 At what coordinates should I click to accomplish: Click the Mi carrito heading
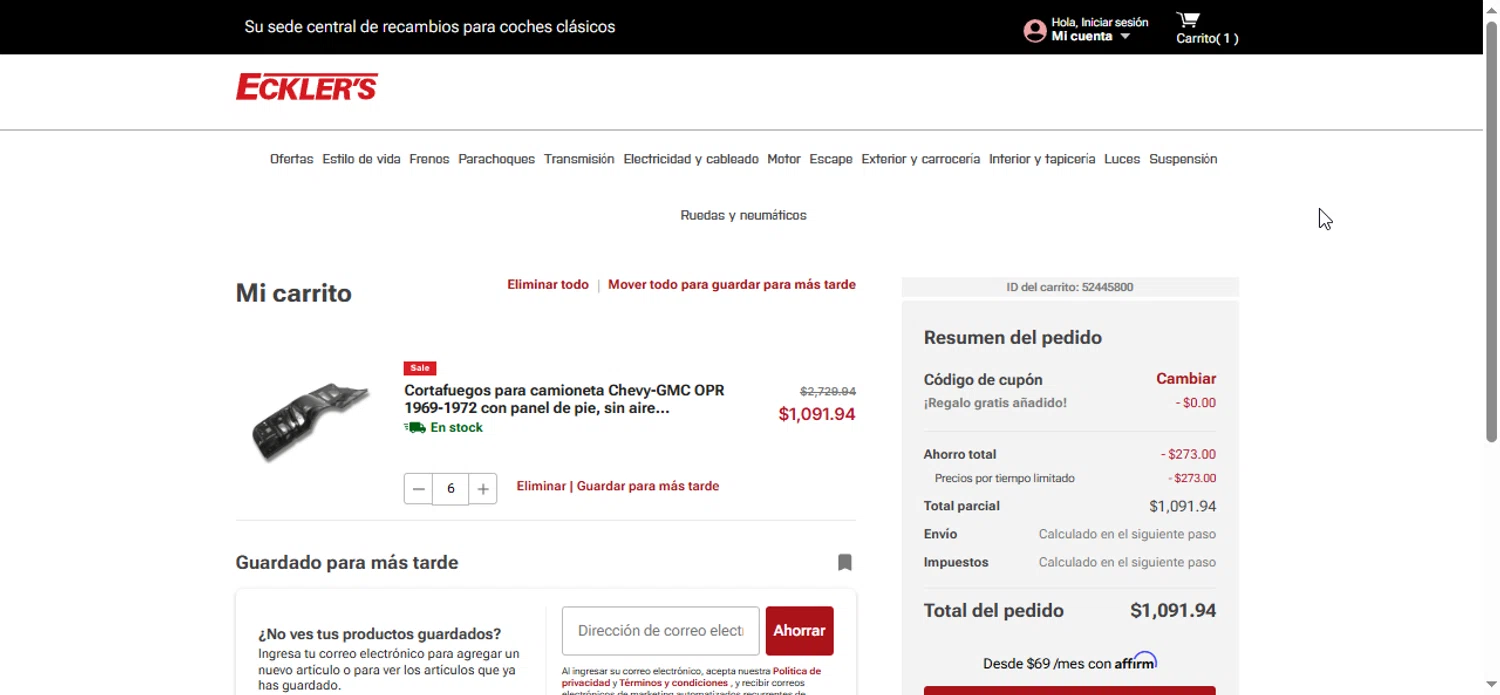(x=294, y=293)
